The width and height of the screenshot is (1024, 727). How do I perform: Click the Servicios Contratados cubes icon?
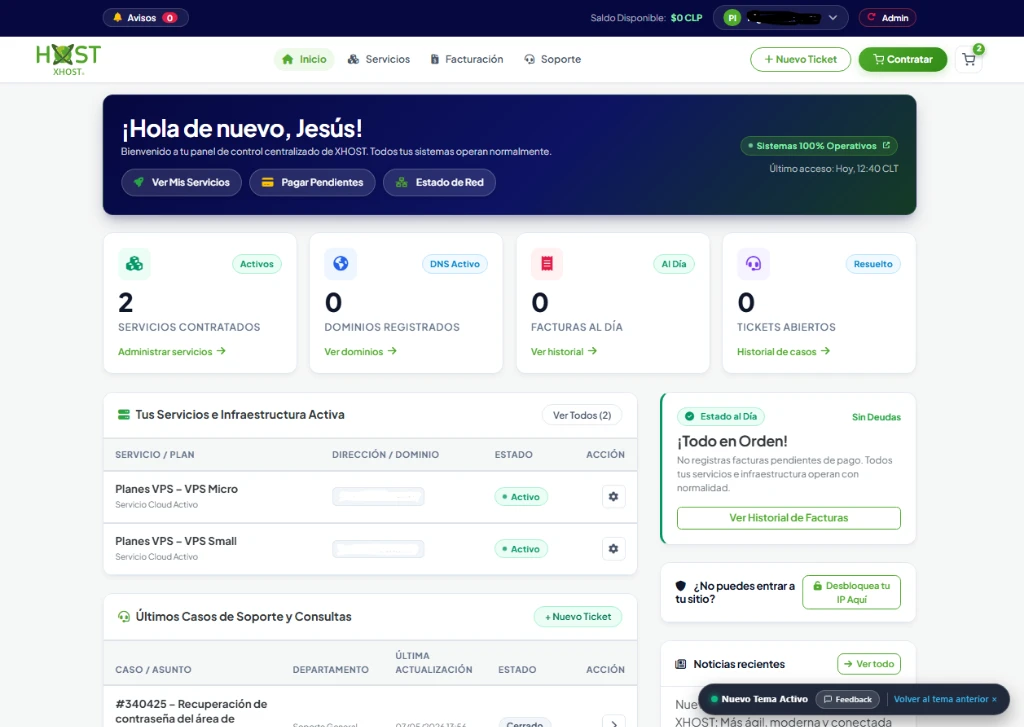tap(135, 264)
